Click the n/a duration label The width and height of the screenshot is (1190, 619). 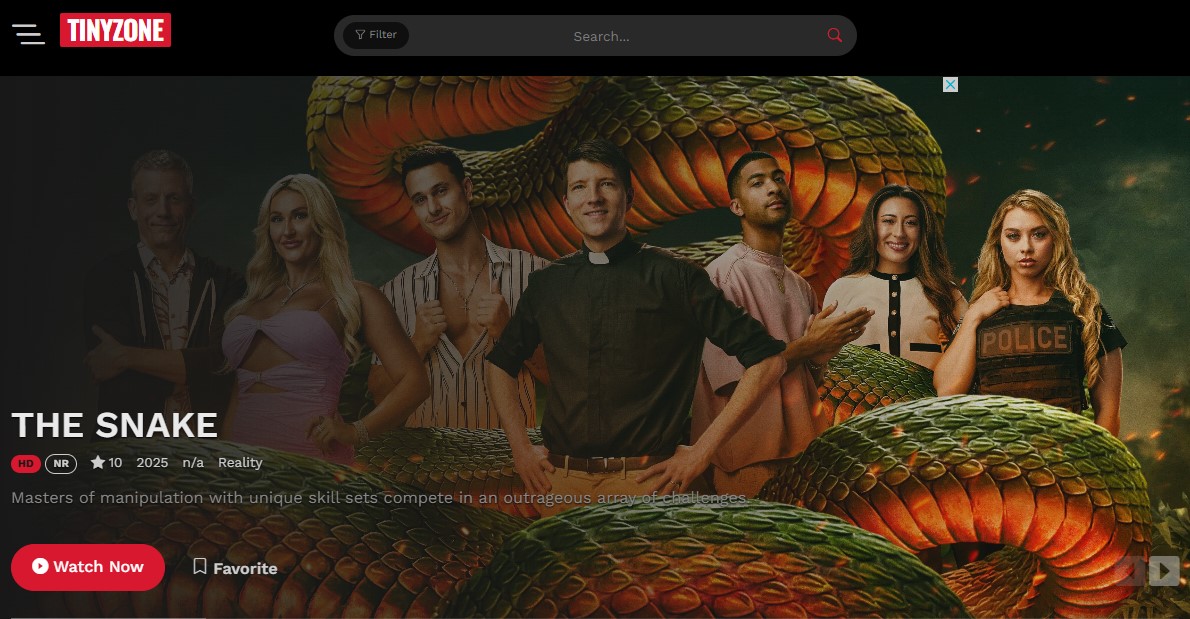pyautogui.click(x=193, y=462)
